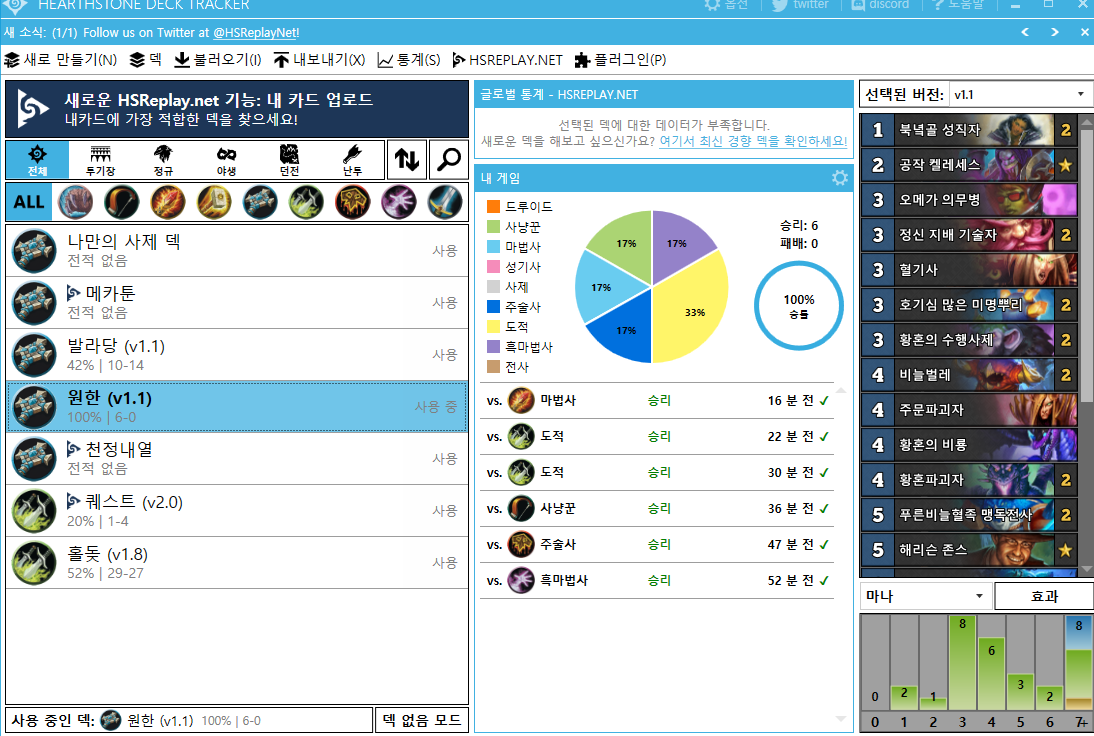Select the 해리슨 존스 card
The height and width of the screenshot is (736, 1094).
coord(969,550)
